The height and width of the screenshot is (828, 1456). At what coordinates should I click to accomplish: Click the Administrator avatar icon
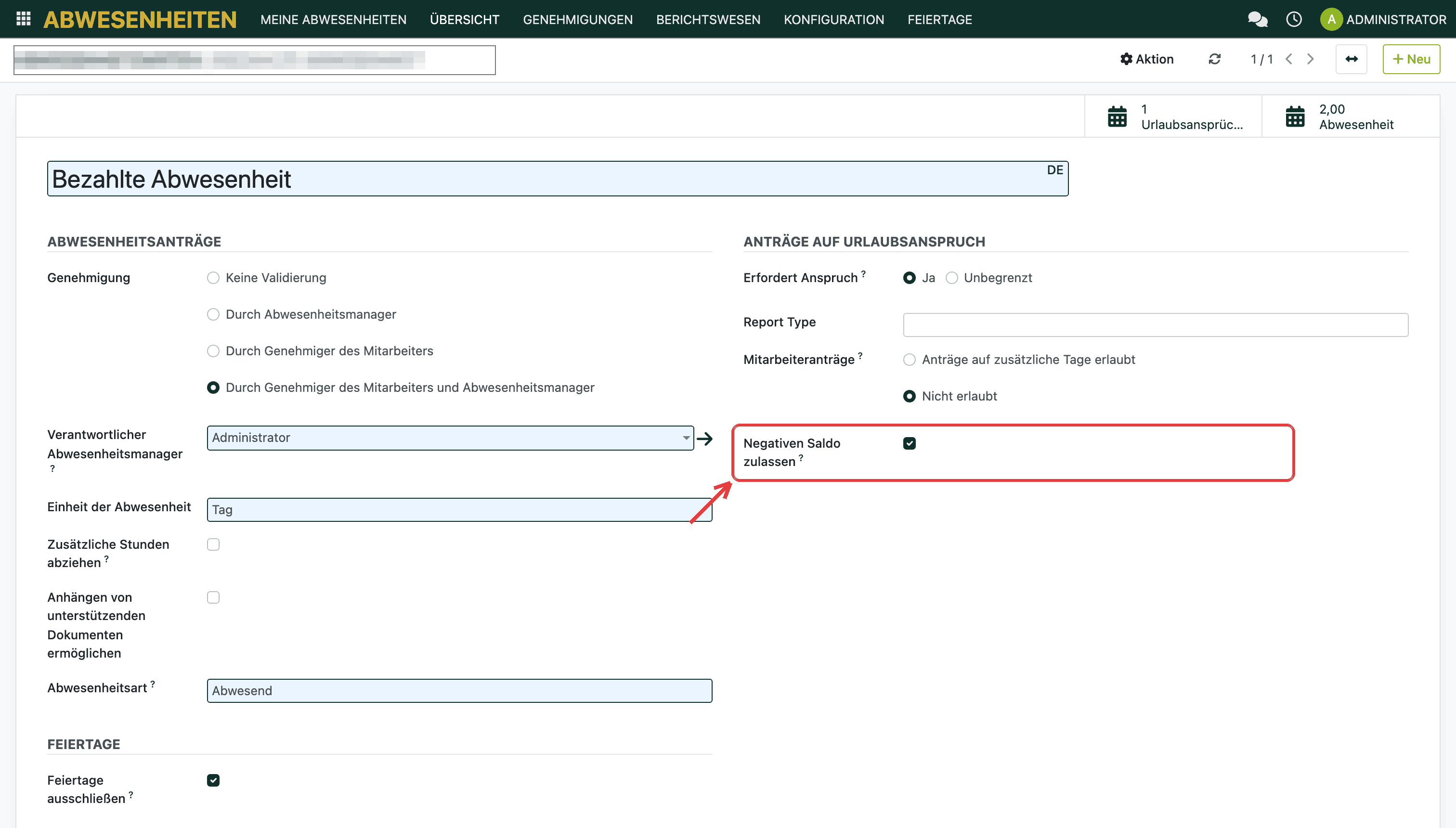click(x=1331, y=19)
